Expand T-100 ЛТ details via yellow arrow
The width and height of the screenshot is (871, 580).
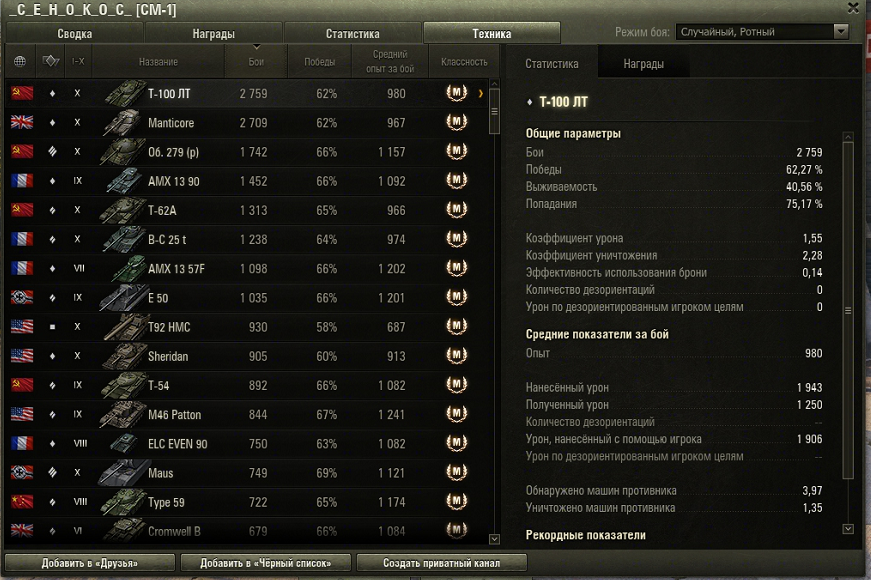[x=480, y=93]
